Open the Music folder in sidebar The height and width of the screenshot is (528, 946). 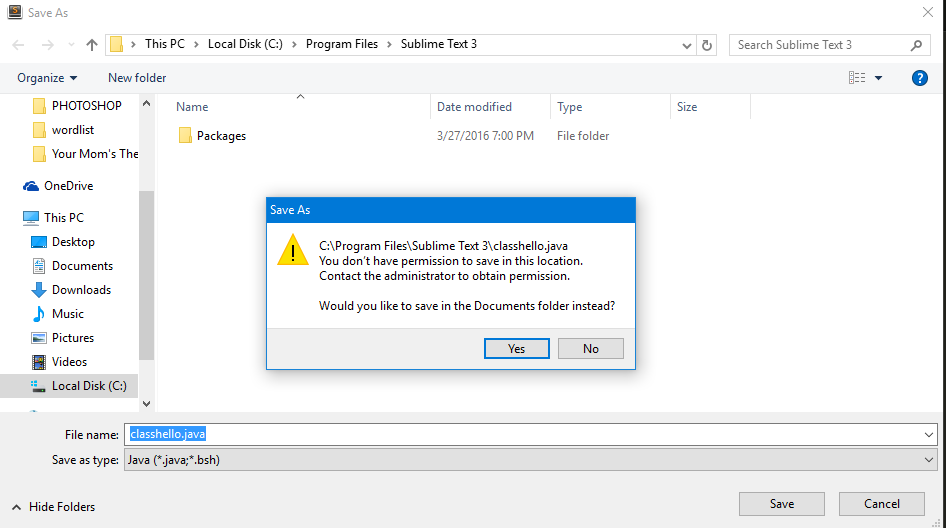tap(67, 314)
